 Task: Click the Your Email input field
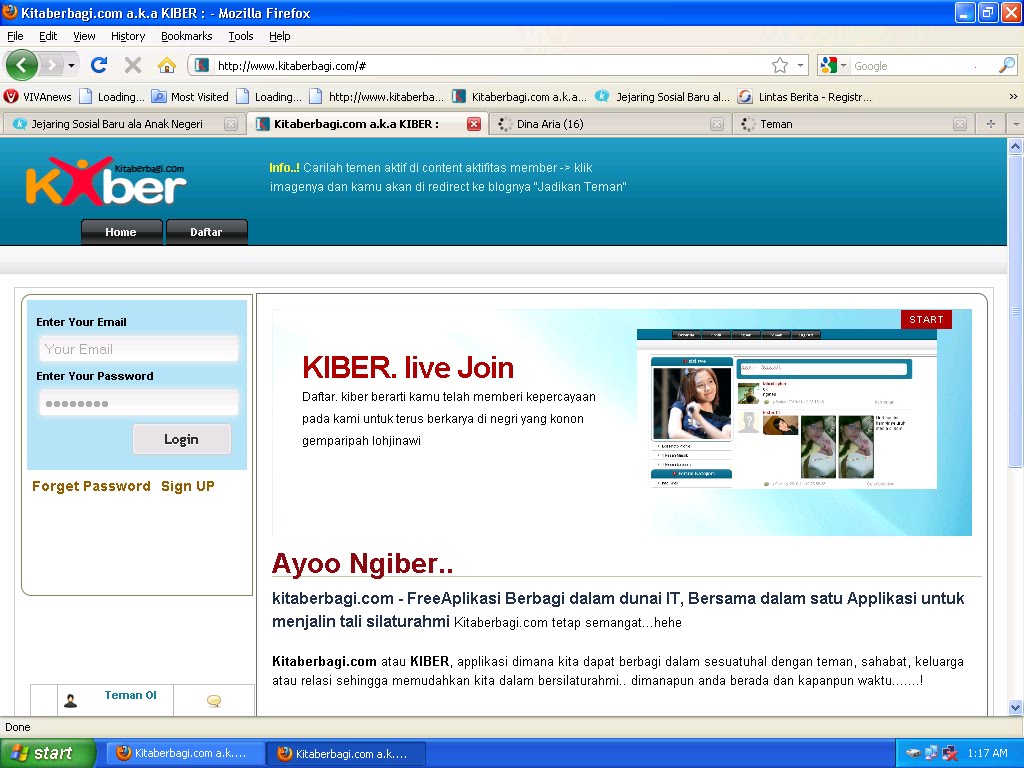point(138,349)
